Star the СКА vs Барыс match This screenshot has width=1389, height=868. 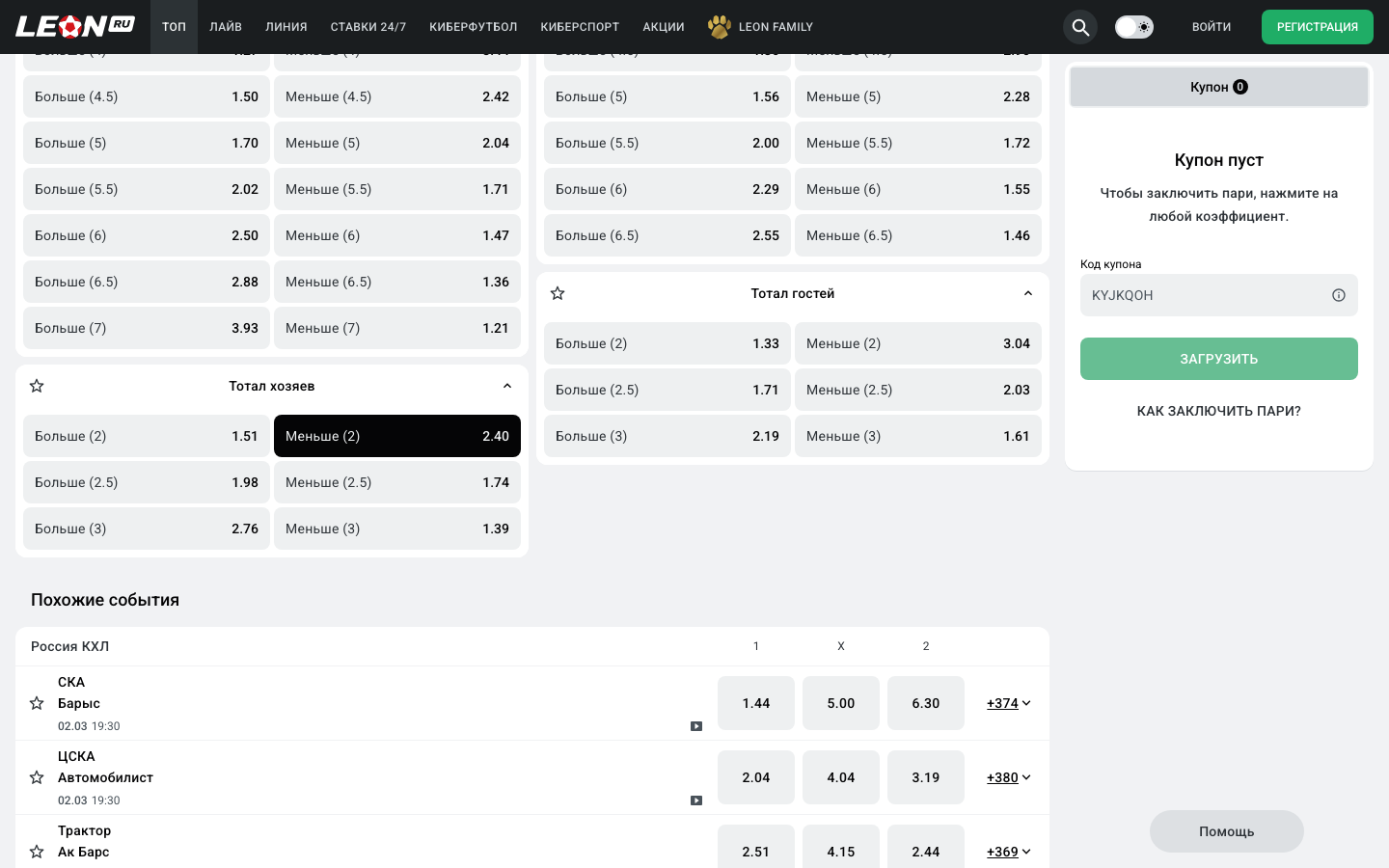pyautogui.click(x=37, y=703)
